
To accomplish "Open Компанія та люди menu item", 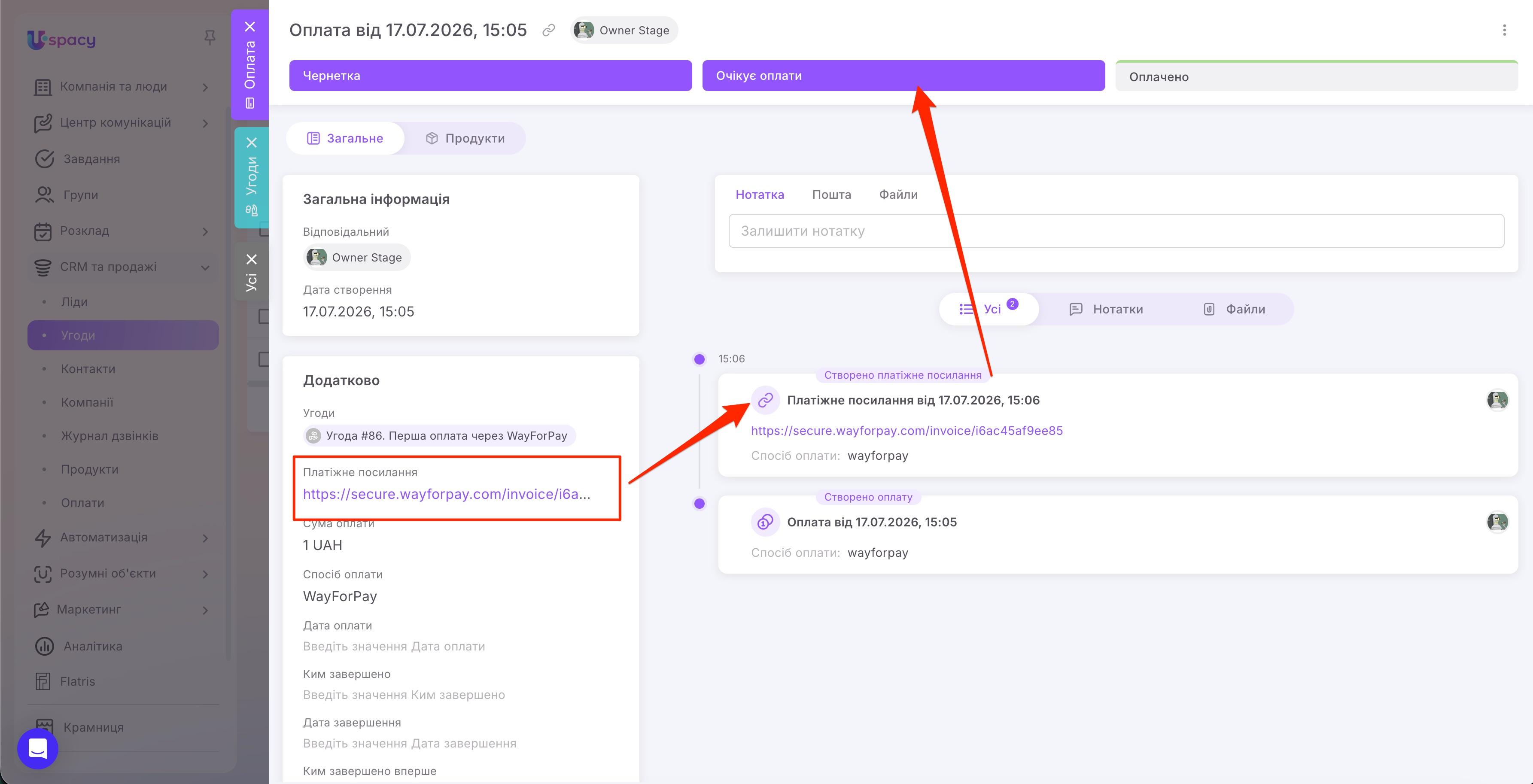I will pos(113,87).
